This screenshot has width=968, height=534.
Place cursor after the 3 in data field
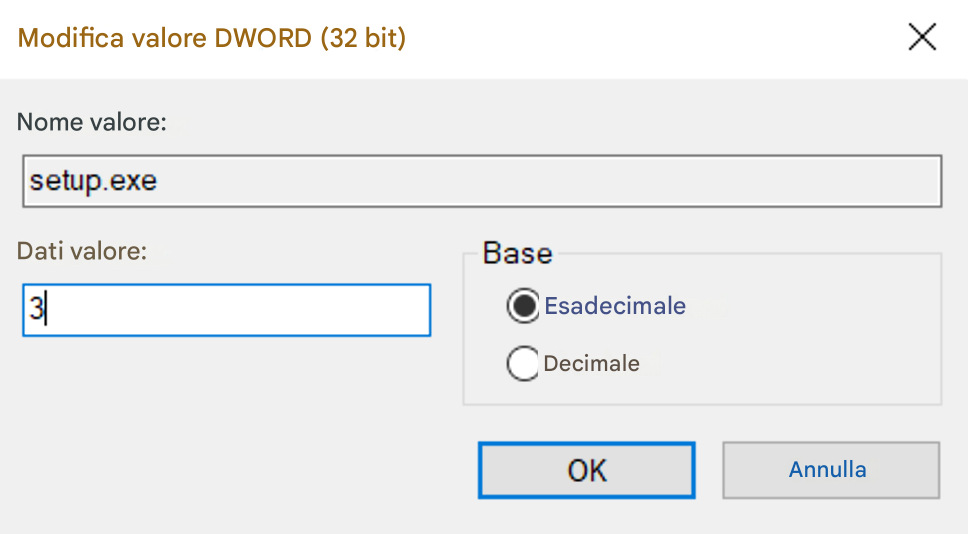pyautogui.click(x=46, y=309)
